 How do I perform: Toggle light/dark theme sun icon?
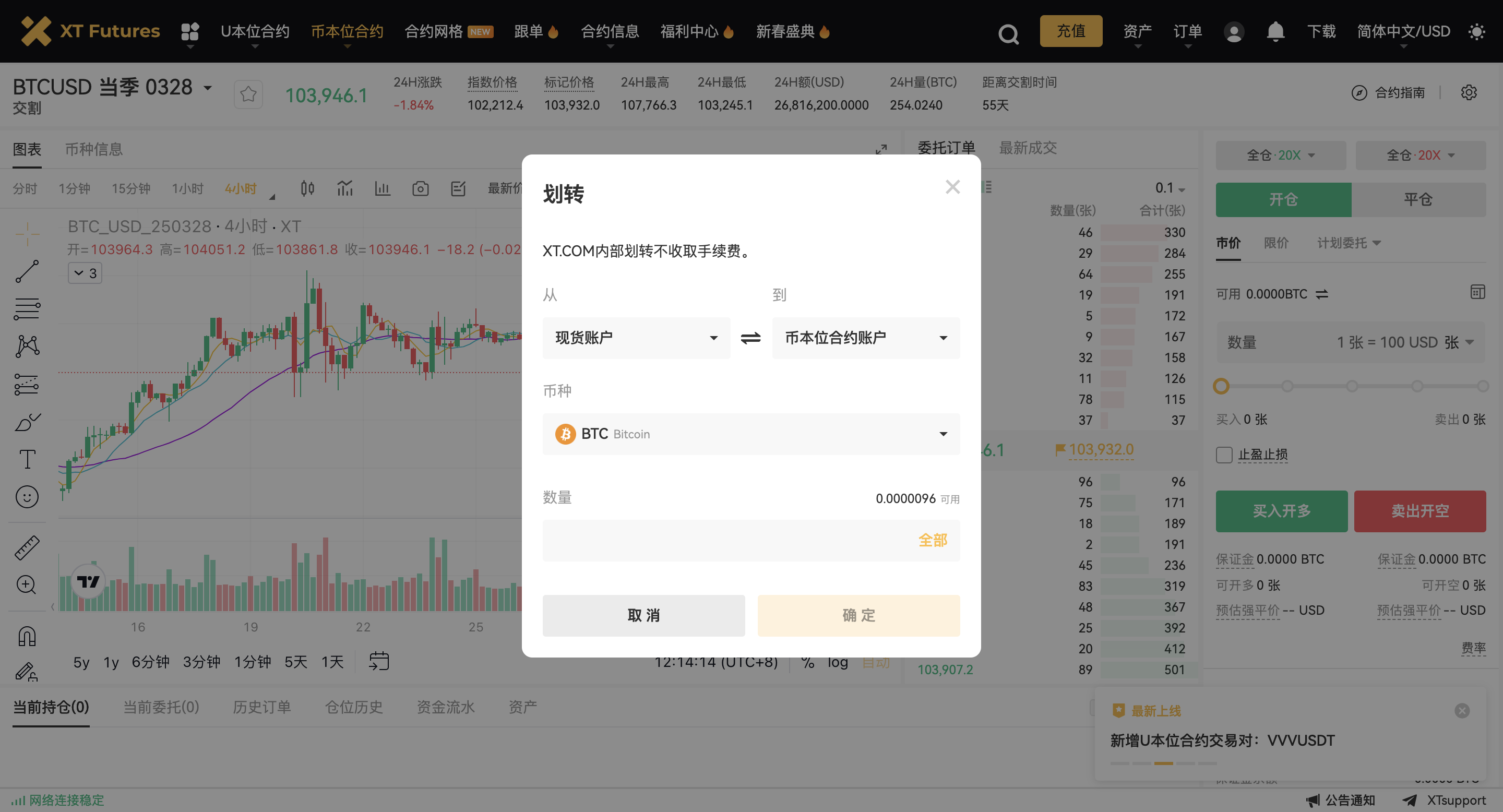(x=1476, y=31)
